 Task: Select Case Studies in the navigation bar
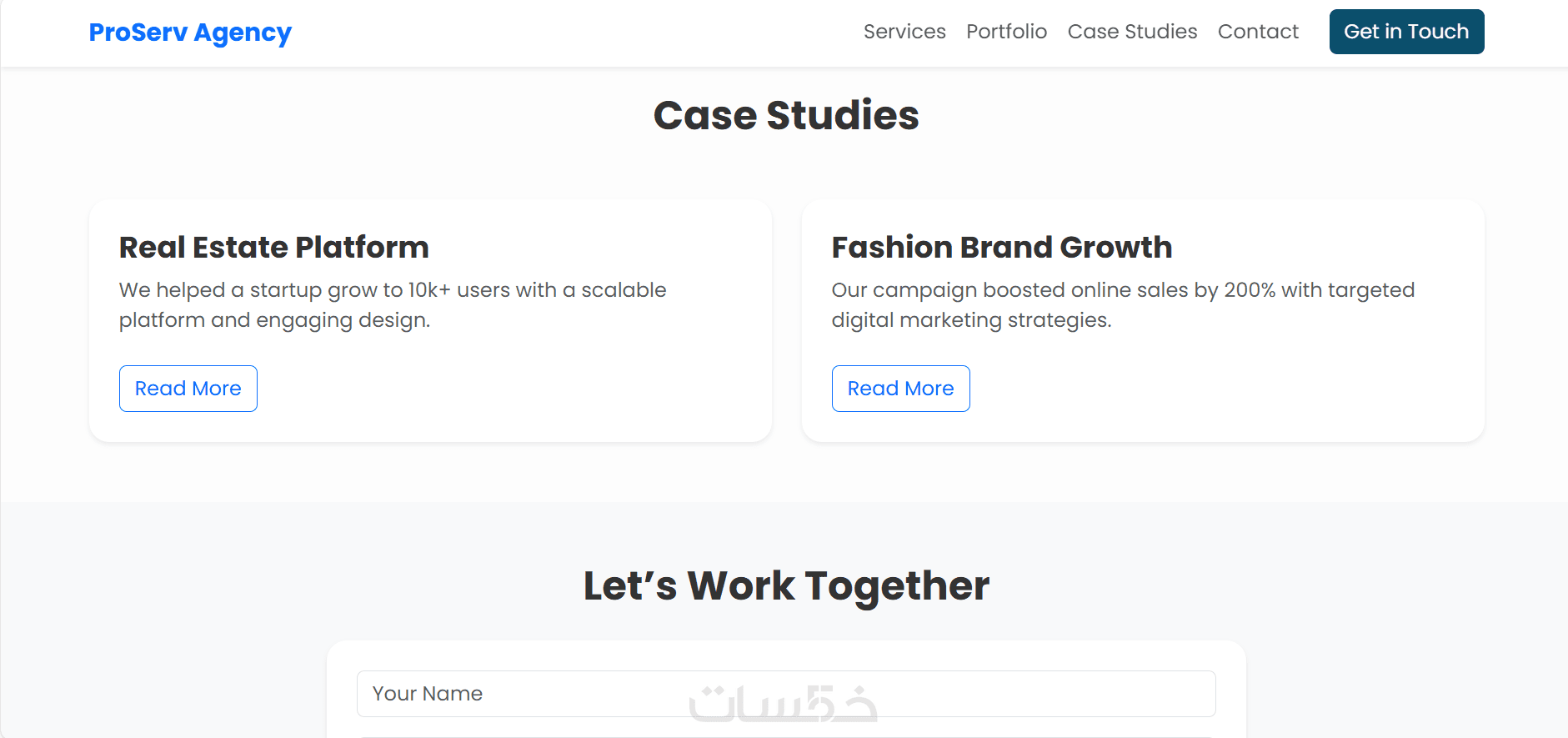click(x=1132, y=32)
